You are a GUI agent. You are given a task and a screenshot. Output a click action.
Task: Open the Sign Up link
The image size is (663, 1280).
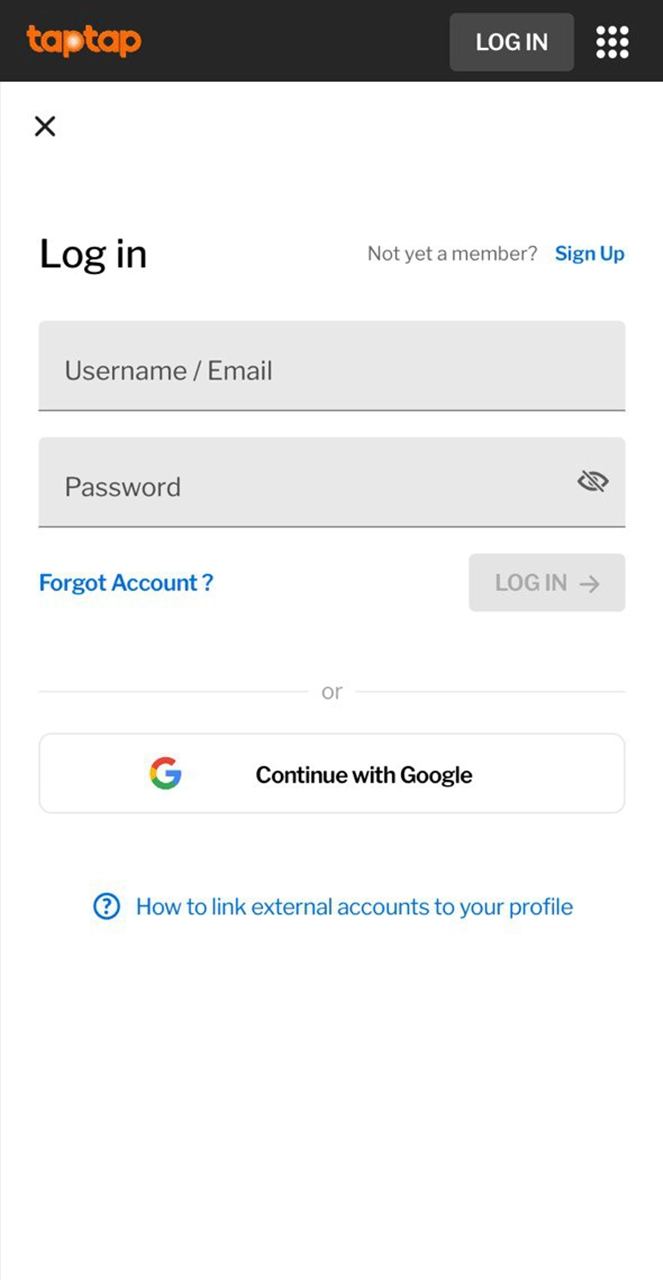pos(589,254)
